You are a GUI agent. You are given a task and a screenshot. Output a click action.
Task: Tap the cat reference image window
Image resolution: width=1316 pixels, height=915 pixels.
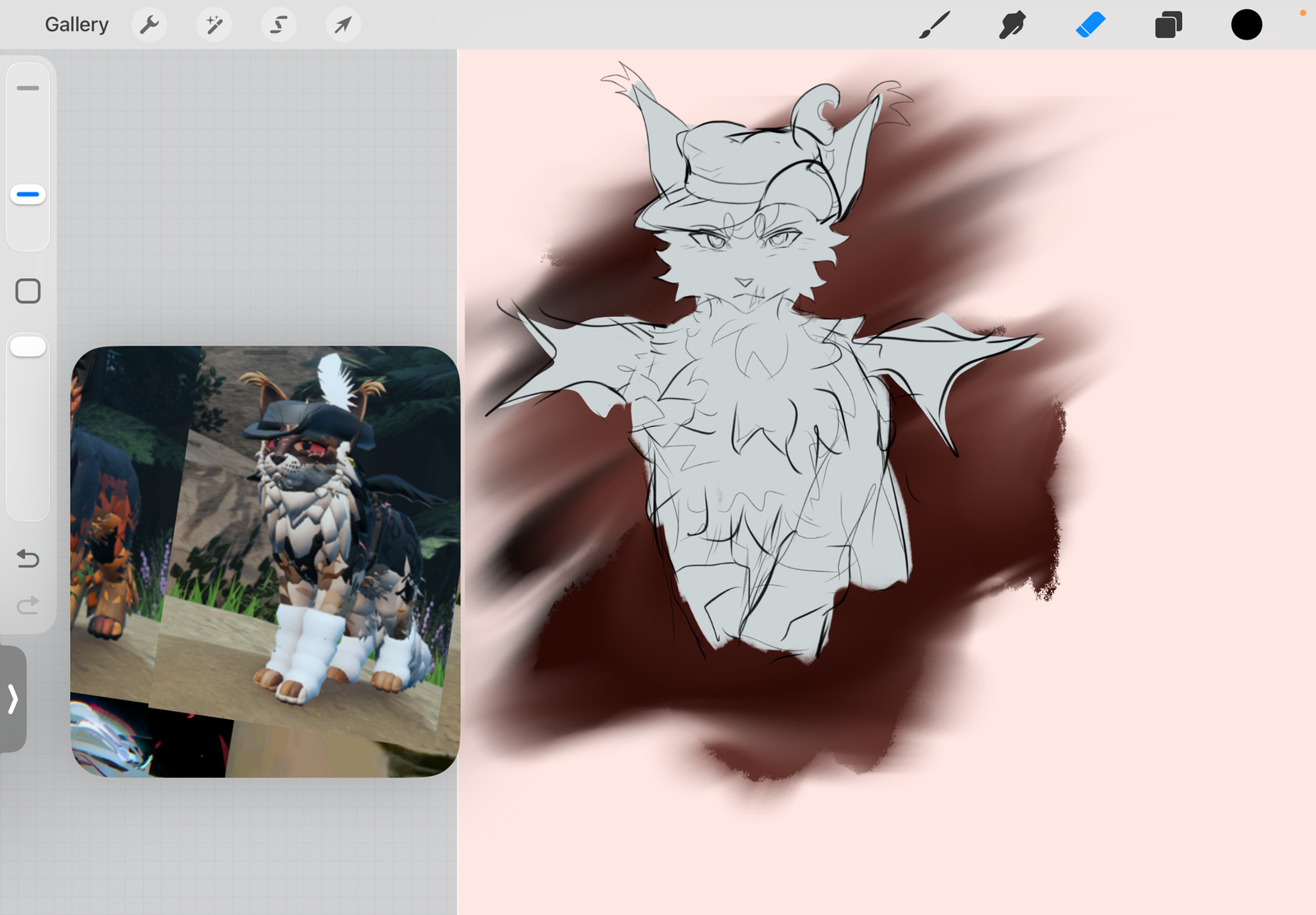tap(265, 561)
